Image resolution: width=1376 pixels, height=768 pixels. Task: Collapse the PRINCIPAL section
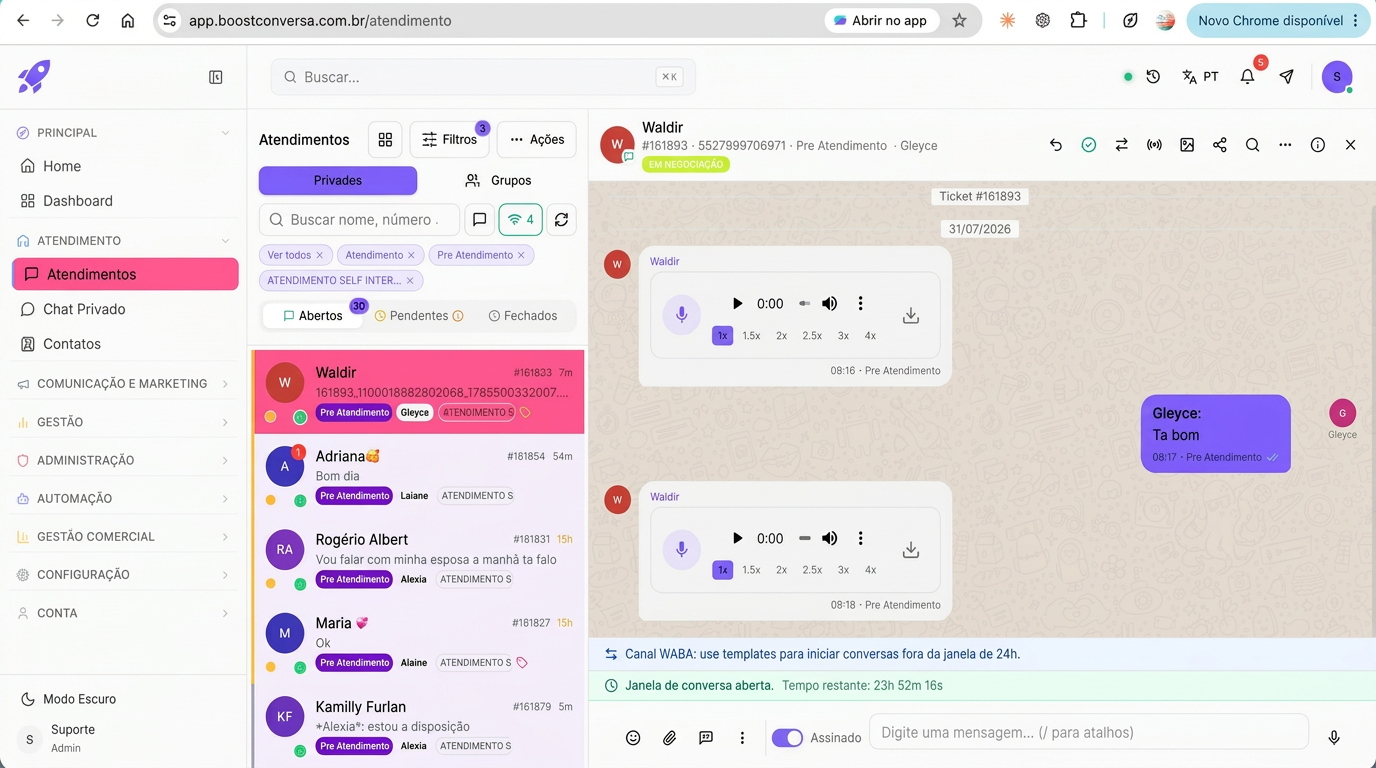125,133
